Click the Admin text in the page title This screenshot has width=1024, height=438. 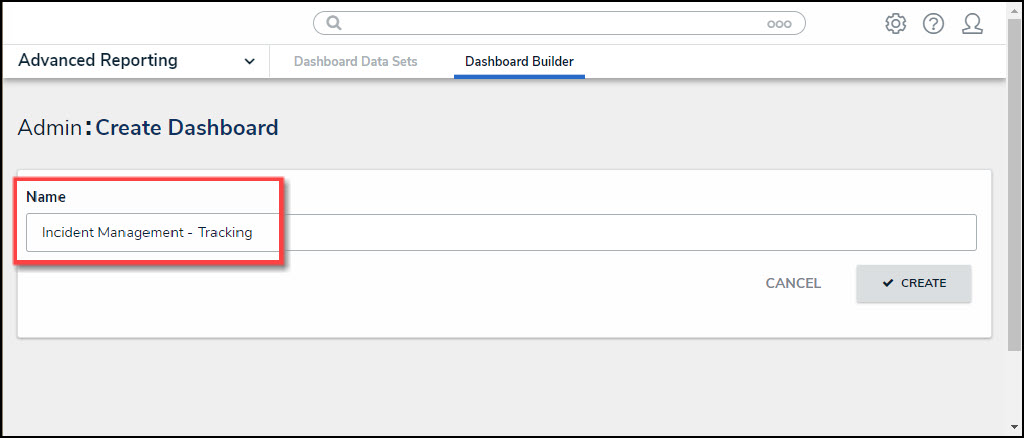click(x=50, y=128)
